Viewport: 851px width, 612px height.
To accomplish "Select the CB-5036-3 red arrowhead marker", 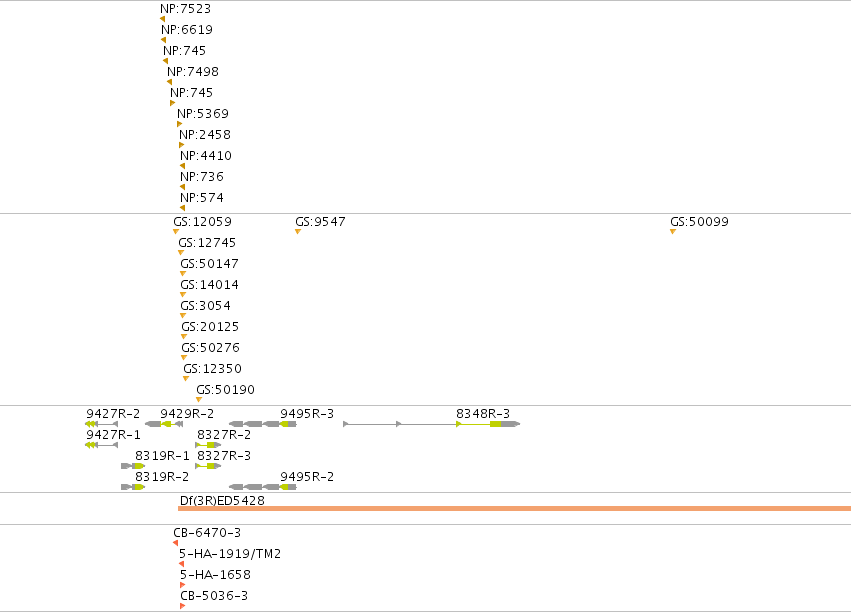I will tap(182, 606).
